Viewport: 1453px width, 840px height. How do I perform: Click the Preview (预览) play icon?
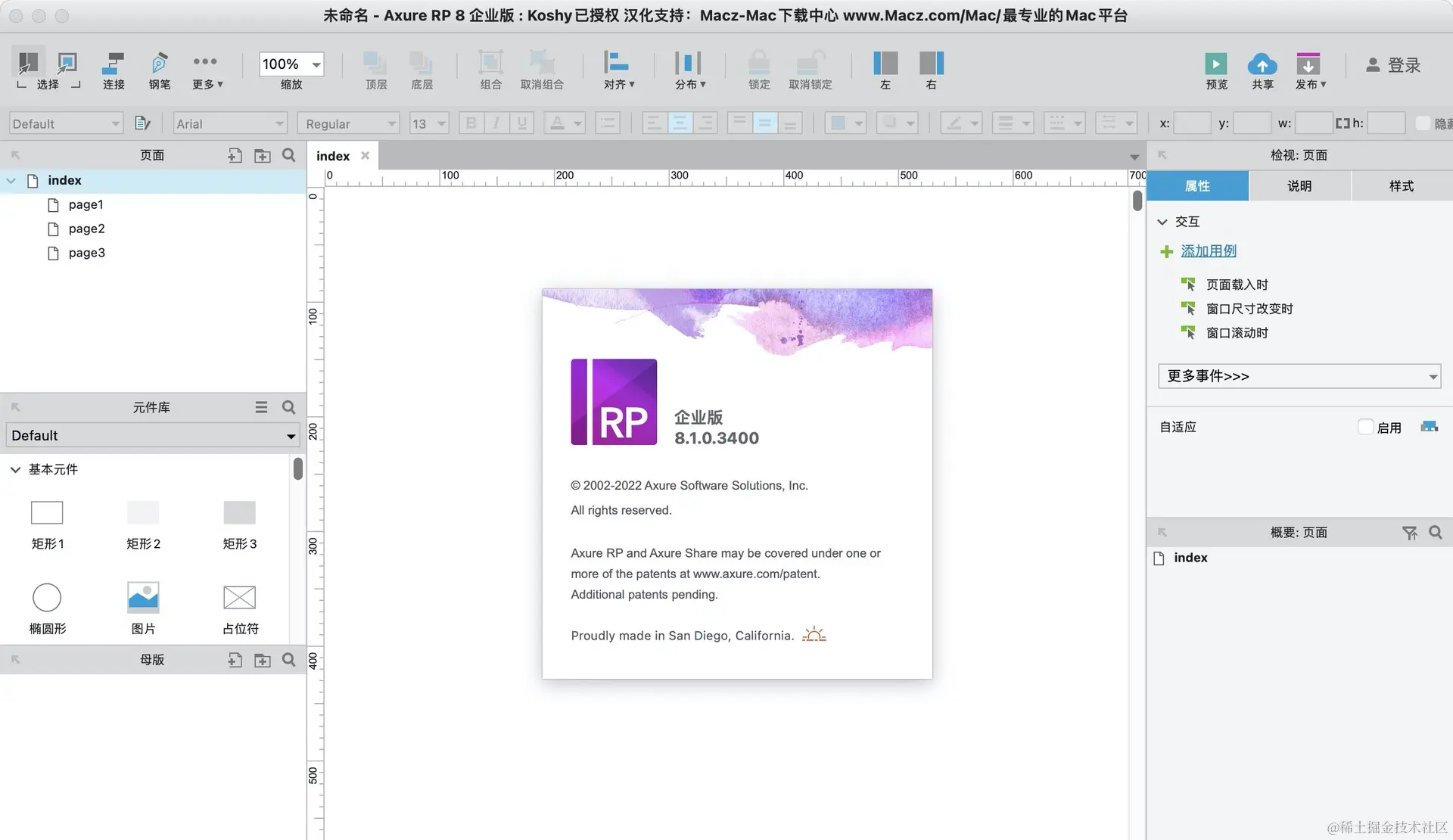point(1215,64)
